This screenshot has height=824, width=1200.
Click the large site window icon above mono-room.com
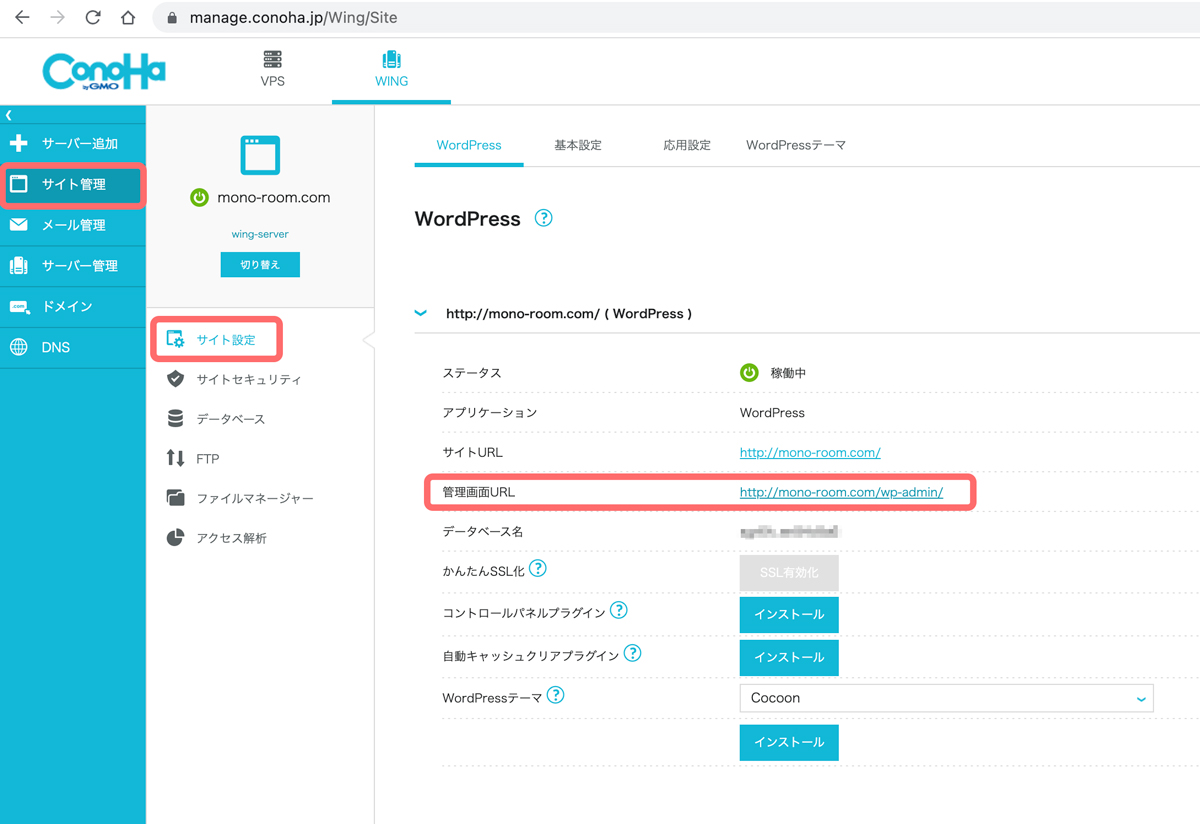click(x=260, y=156)
